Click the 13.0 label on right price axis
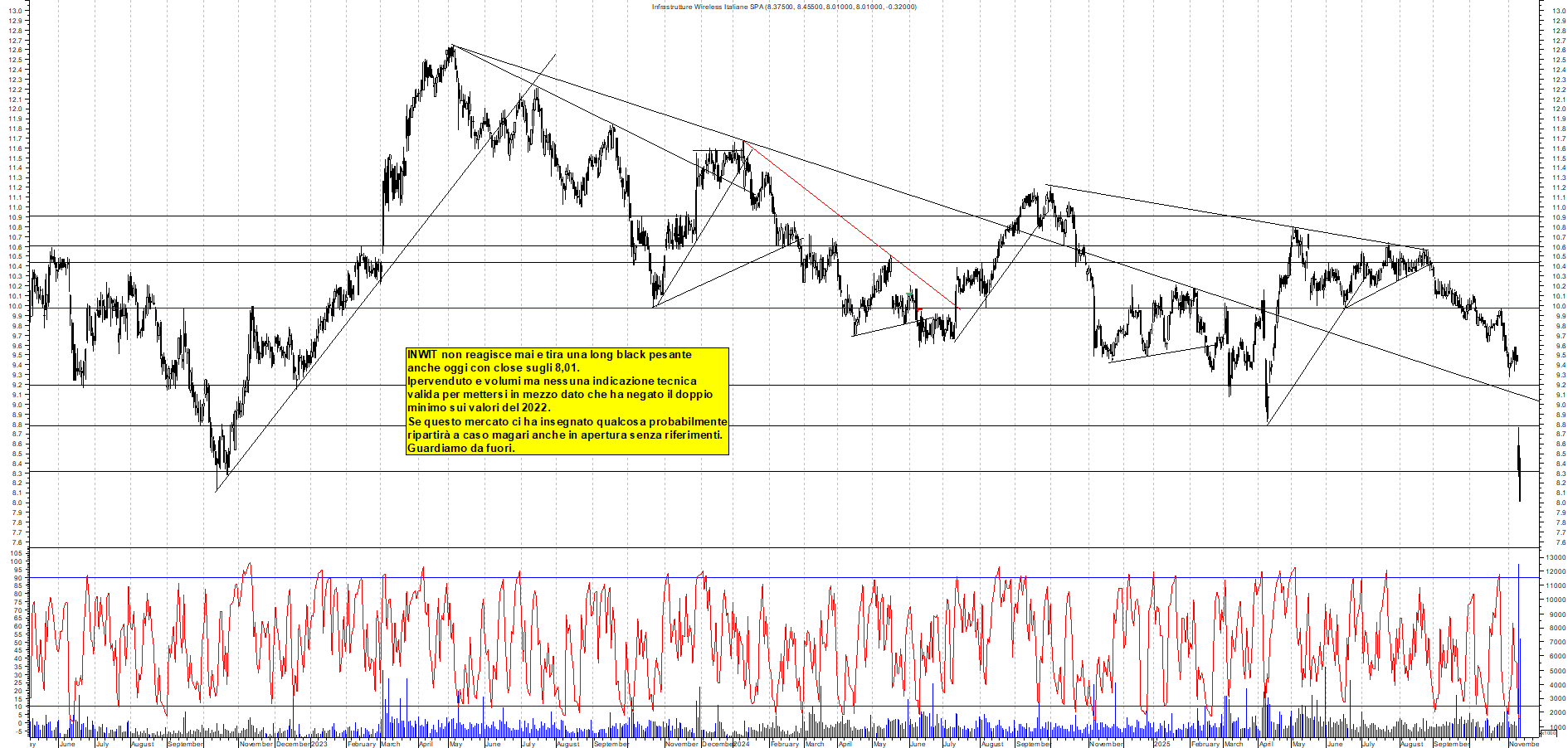This screenshot has width=1568, height=748. point(1557,11)
